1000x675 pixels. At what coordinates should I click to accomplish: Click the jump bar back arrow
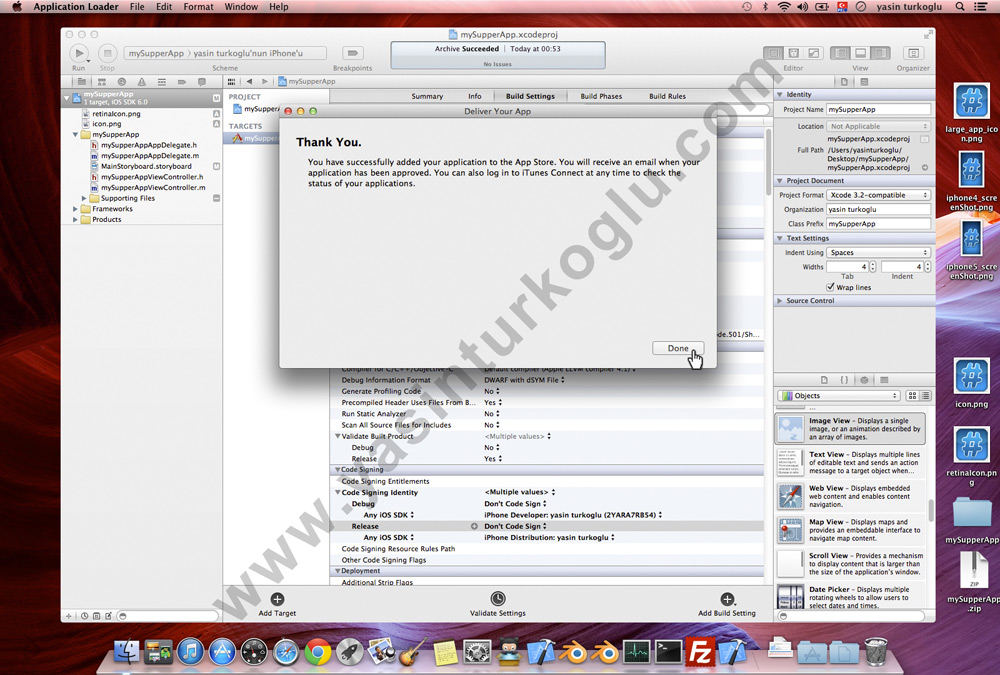(x=249, y=82)
